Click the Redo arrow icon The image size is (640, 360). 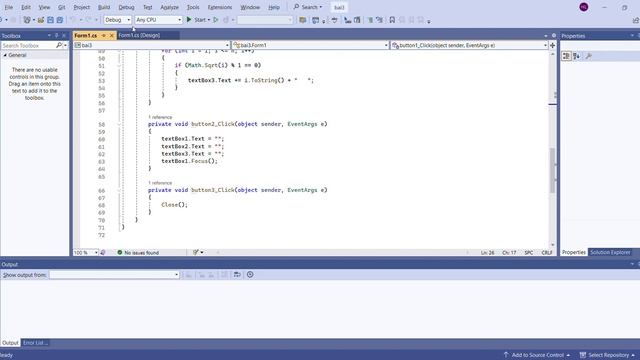(x=89, y=20)
